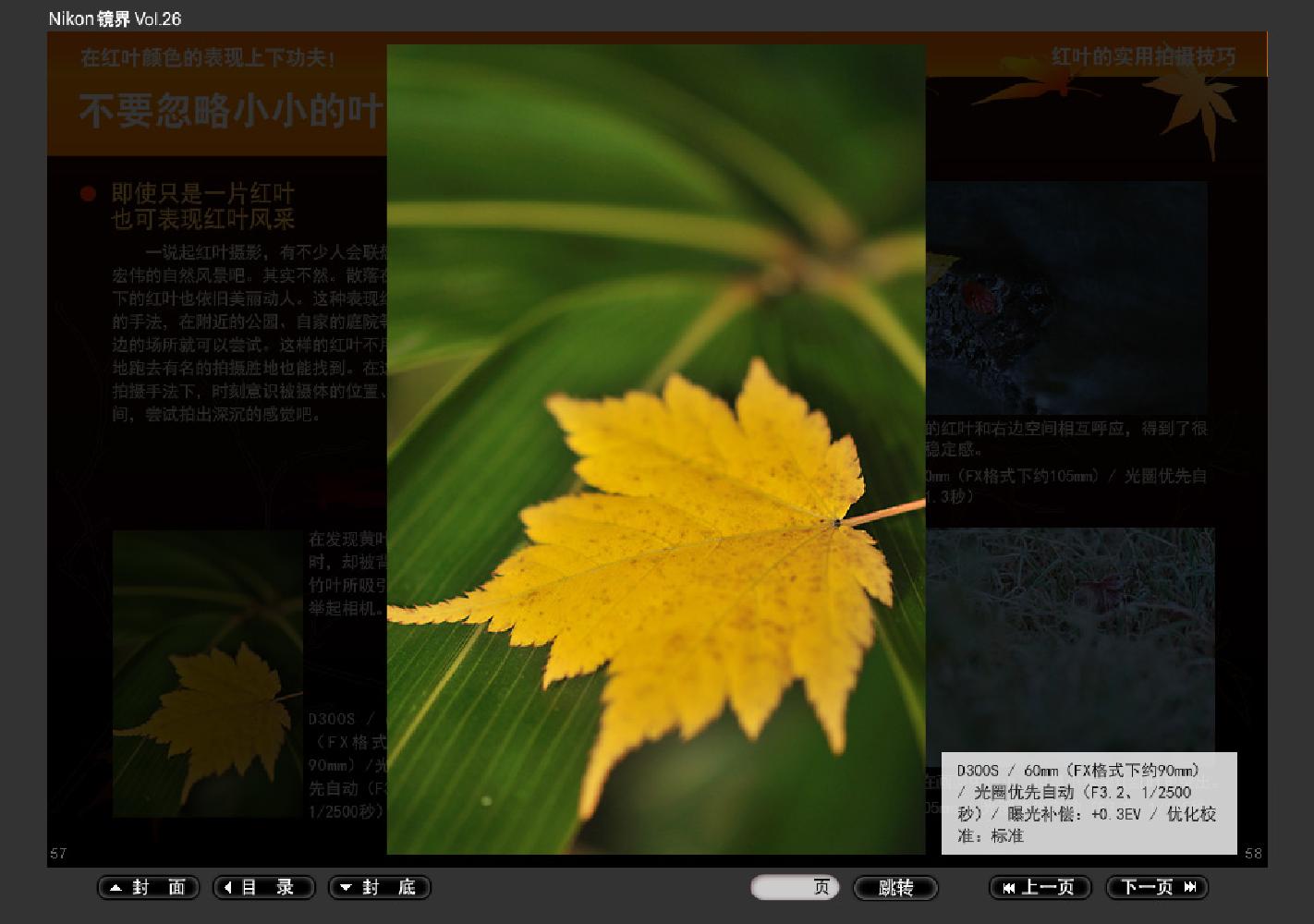This screenshot has width=1314, height=924.
Task: Click the headline 不要忽略小小的叶
Action: [x=232, y=111]
